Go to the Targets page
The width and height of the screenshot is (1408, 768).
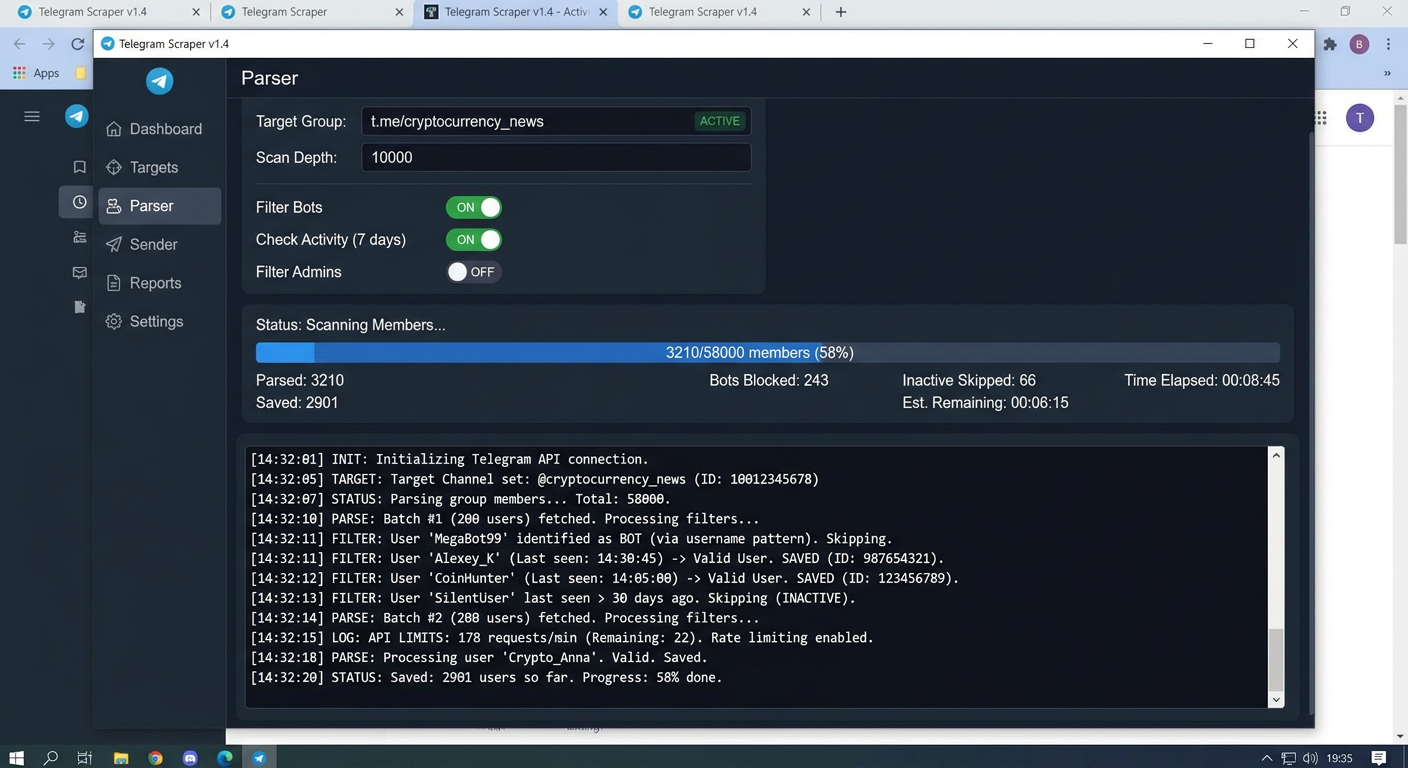coord(159,167)
